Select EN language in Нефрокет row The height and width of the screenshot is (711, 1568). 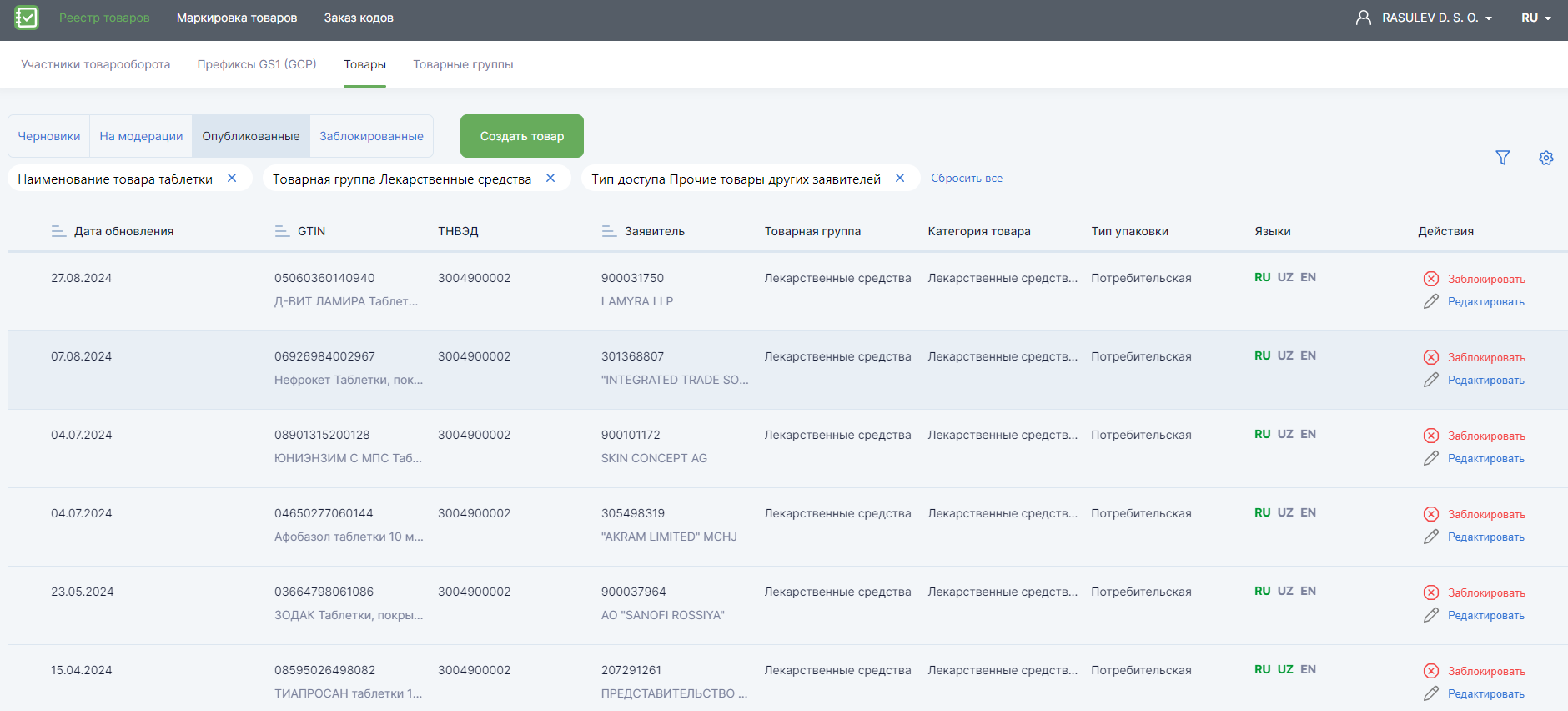coord(1308,355)
